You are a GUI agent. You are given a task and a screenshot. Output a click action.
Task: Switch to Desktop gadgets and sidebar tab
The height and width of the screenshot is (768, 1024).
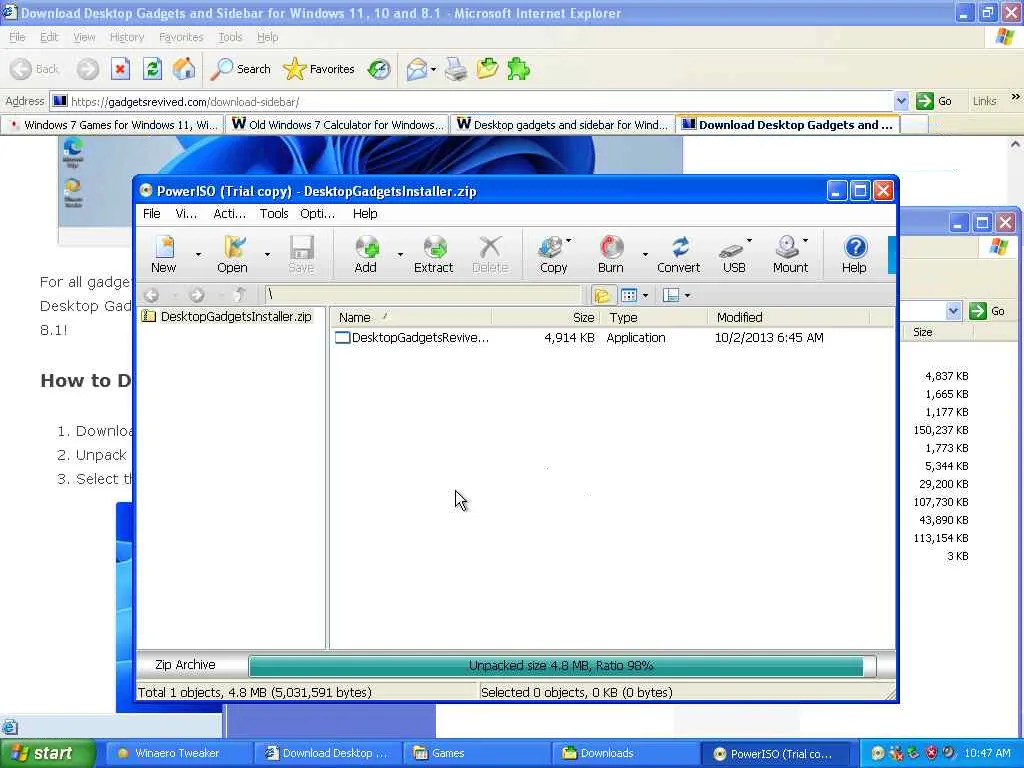pyautogui.click(x=562, y=125)
